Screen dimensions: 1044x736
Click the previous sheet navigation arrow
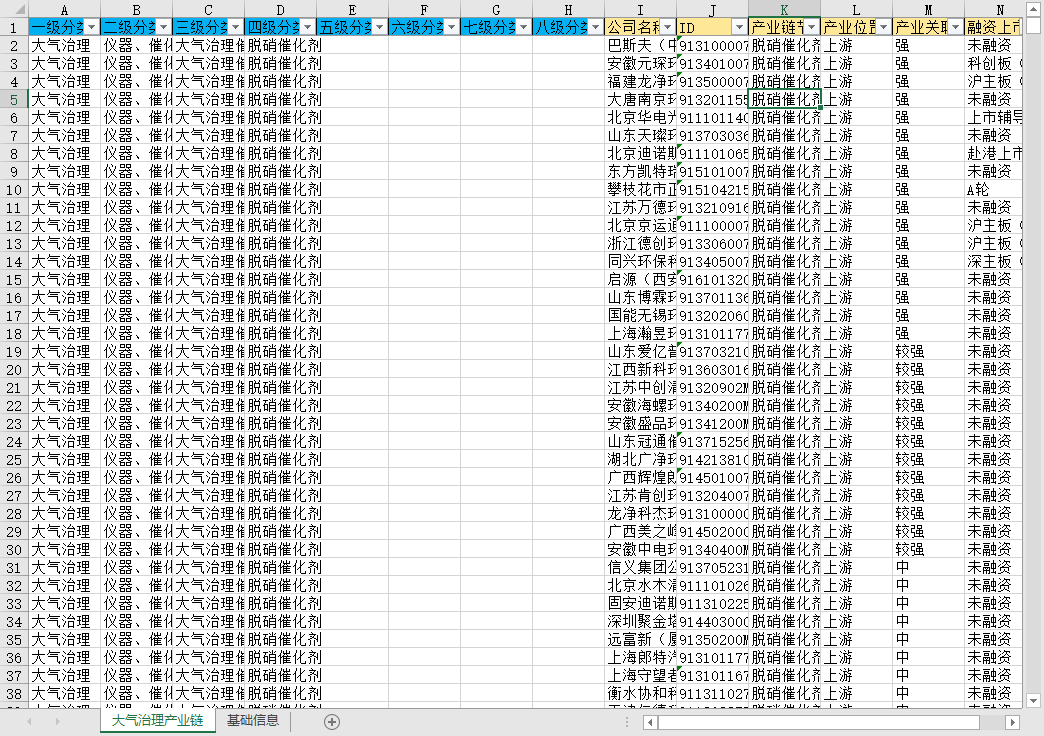[x=29, y=721]
